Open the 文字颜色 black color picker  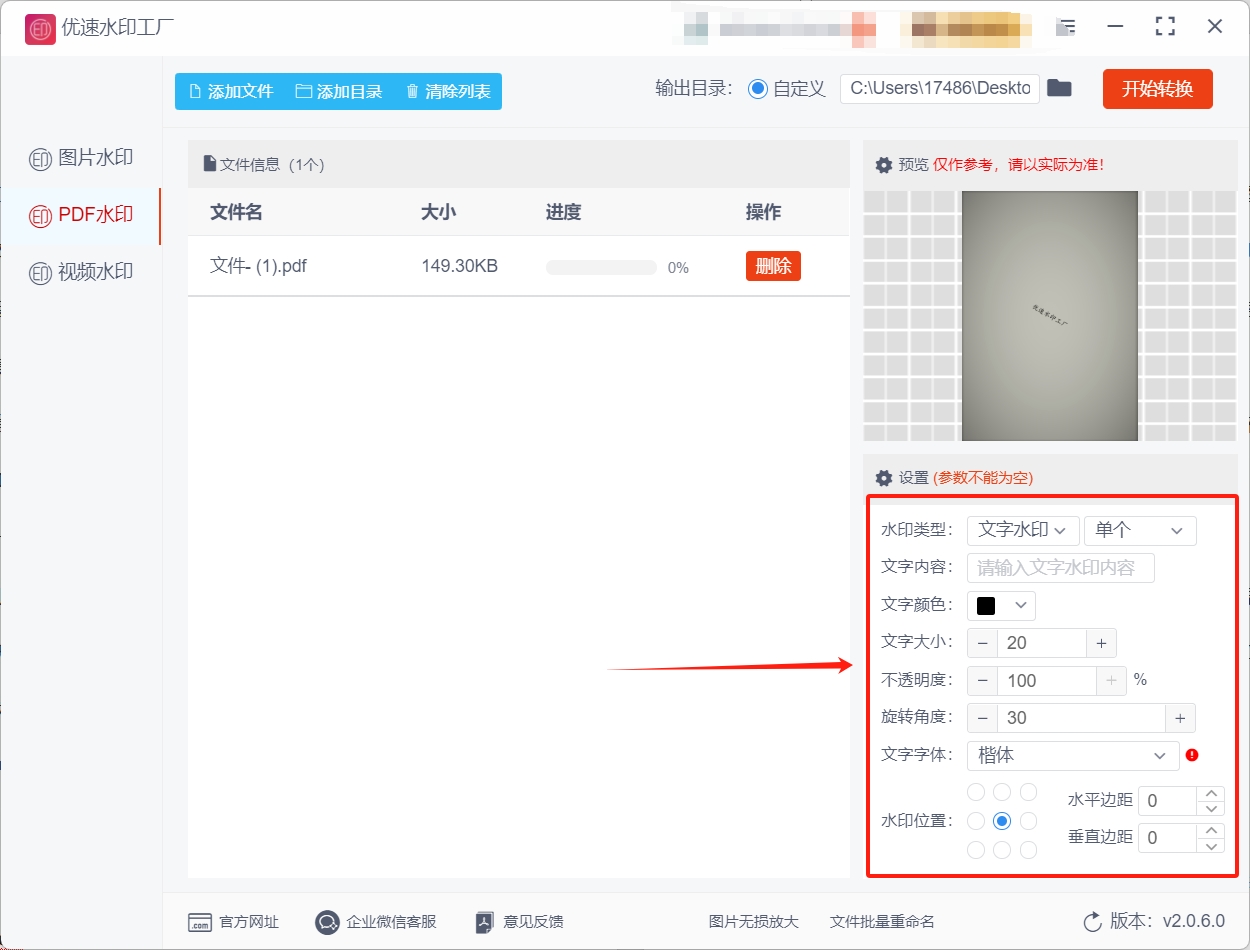pyautogui.click(x=1000, y=605)
